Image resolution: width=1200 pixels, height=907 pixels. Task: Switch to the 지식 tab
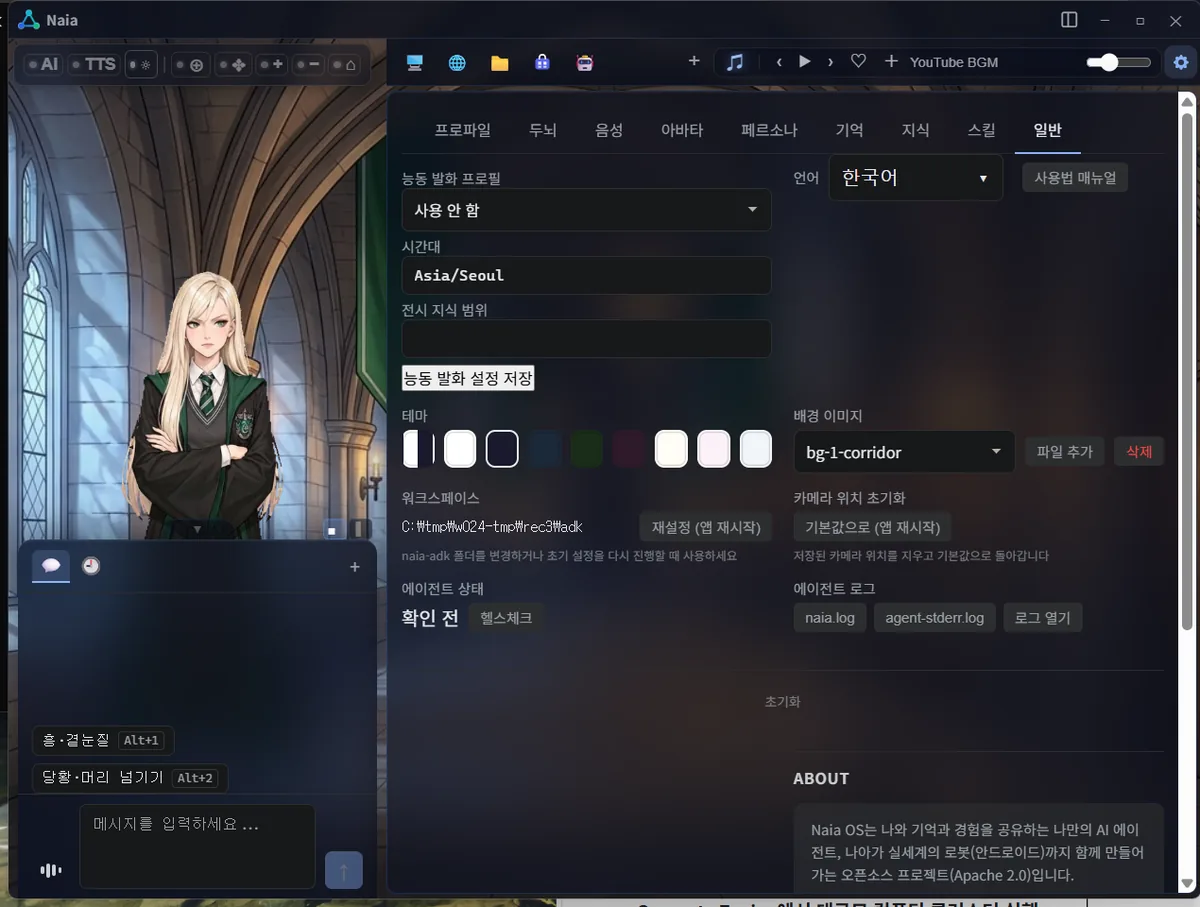tap(915, 130)
